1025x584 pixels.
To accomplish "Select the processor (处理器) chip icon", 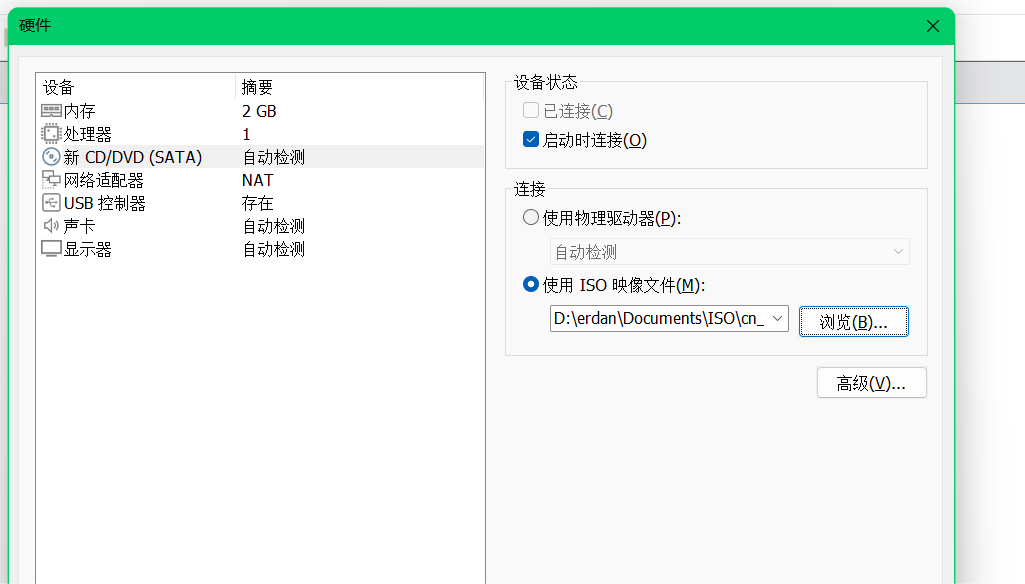I will pyautogui.click(x=50, y=134).
